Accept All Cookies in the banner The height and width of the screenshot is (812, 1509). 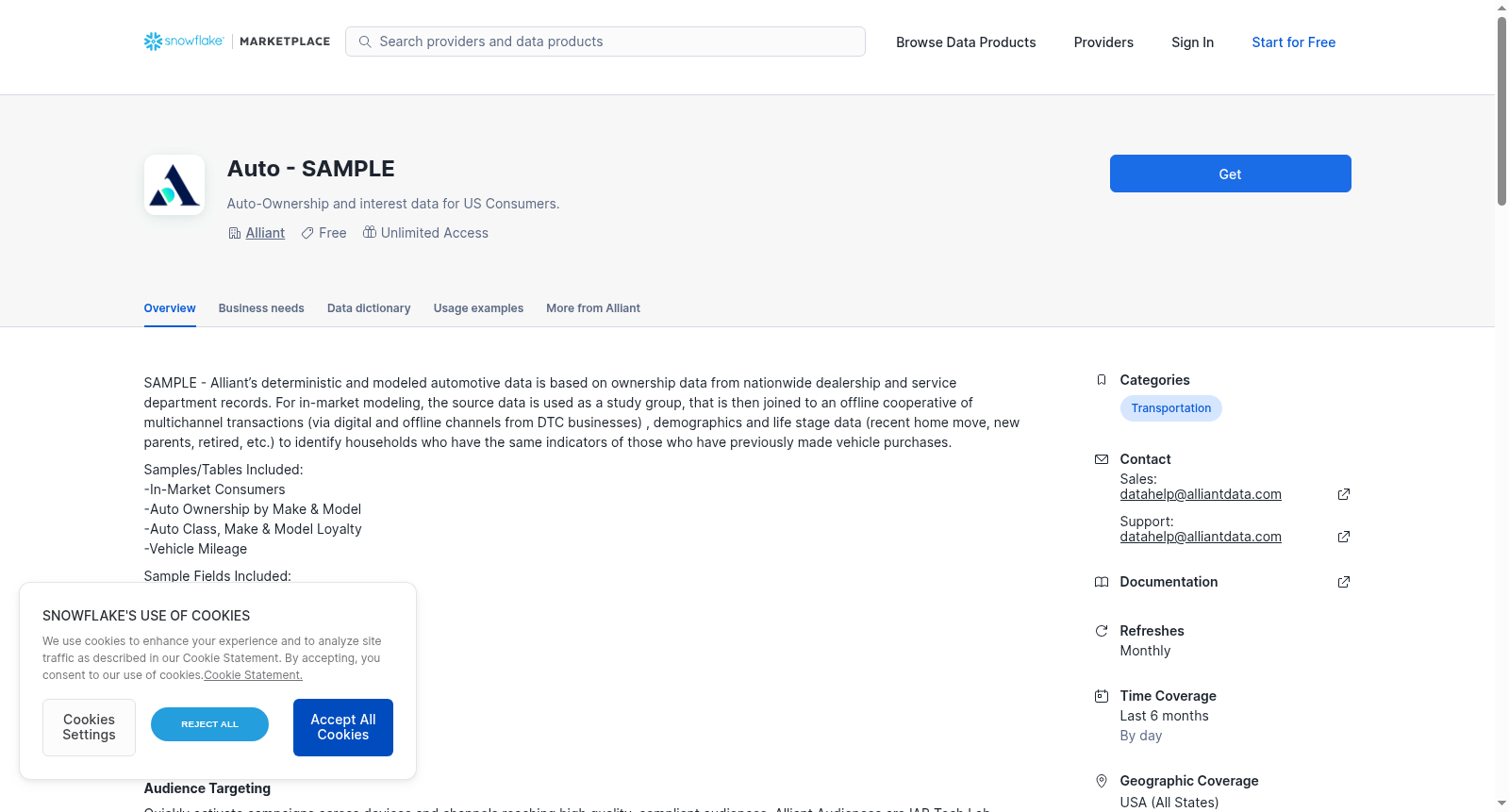[343, 727]
